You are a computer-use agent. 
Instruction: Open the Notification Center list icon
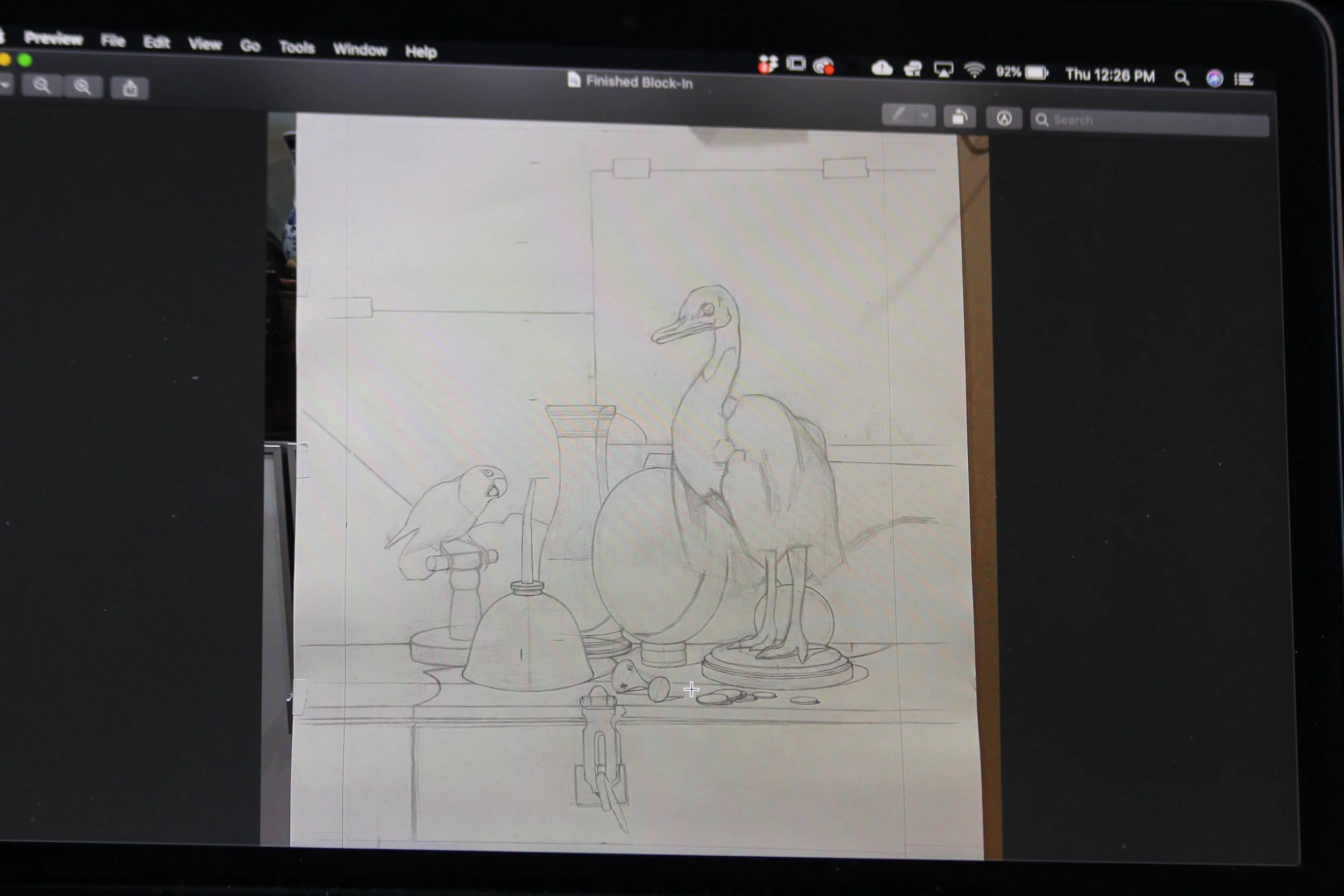click(x=1244, y=80)
